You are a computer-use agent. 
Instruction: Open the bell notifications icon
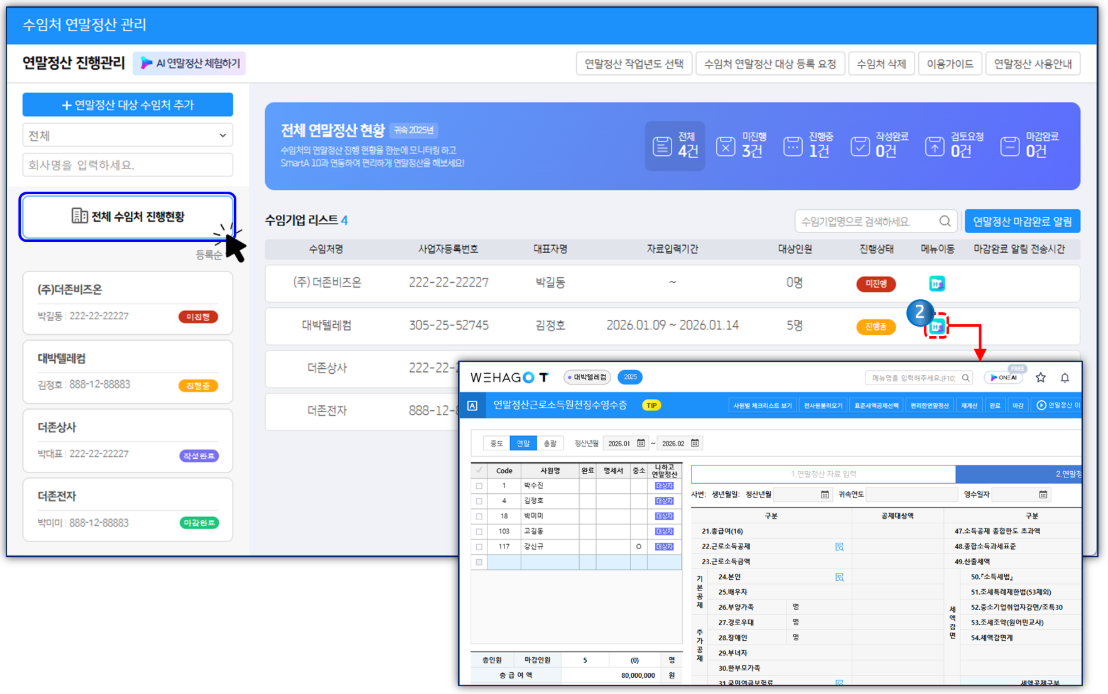pyautogui.click(x=1065, y=377)
